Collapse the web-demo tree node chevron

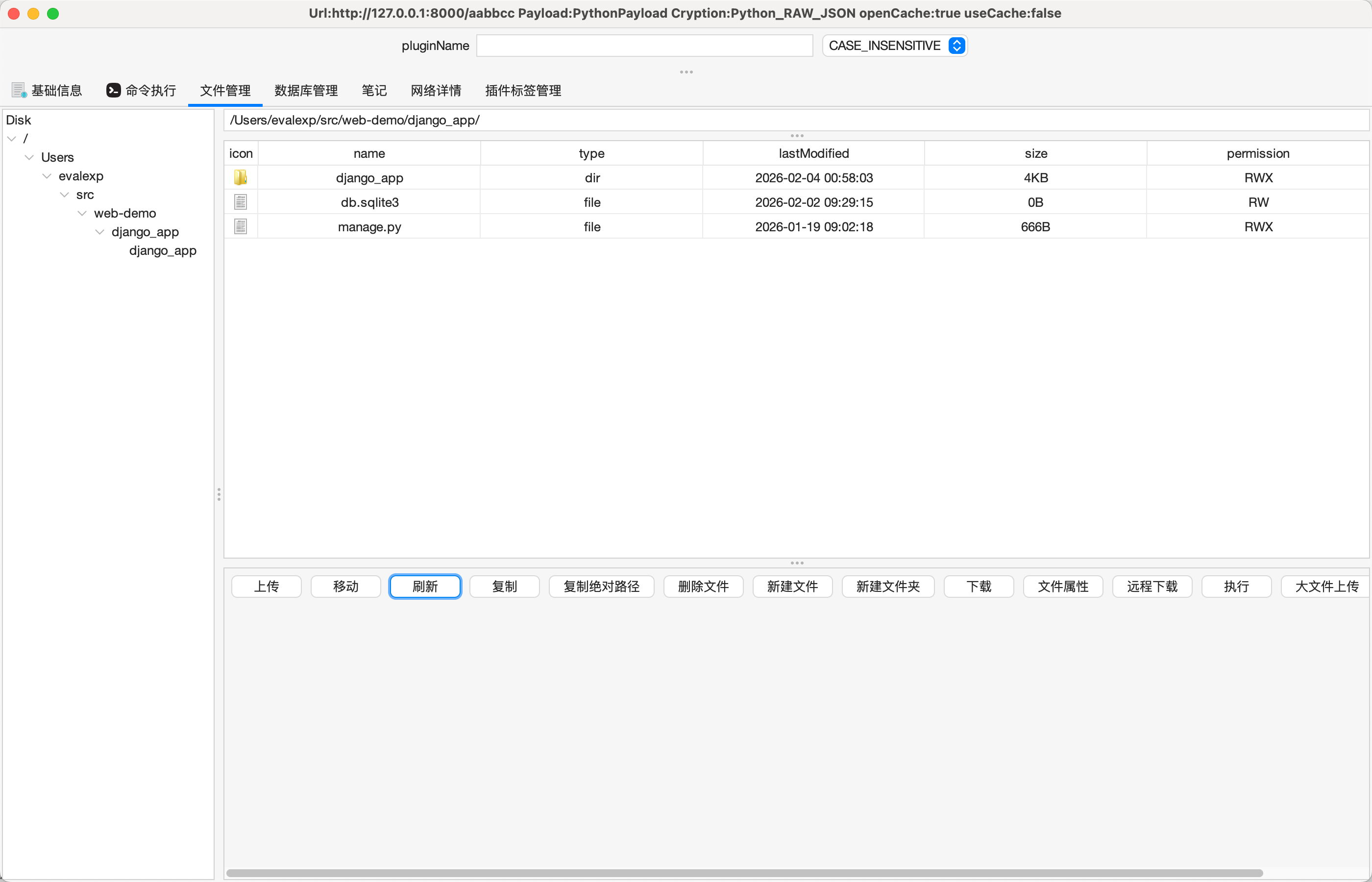82,213
